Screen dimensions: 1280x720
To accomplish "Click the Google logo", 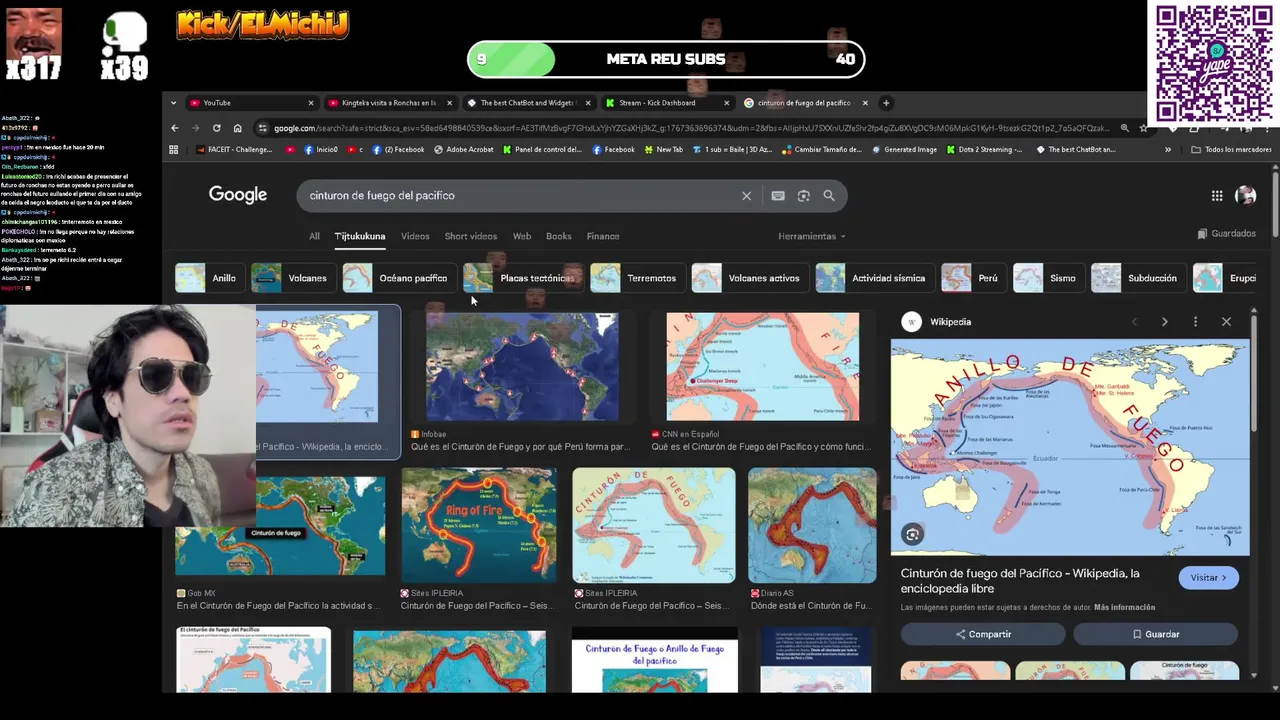I will 238,195.
